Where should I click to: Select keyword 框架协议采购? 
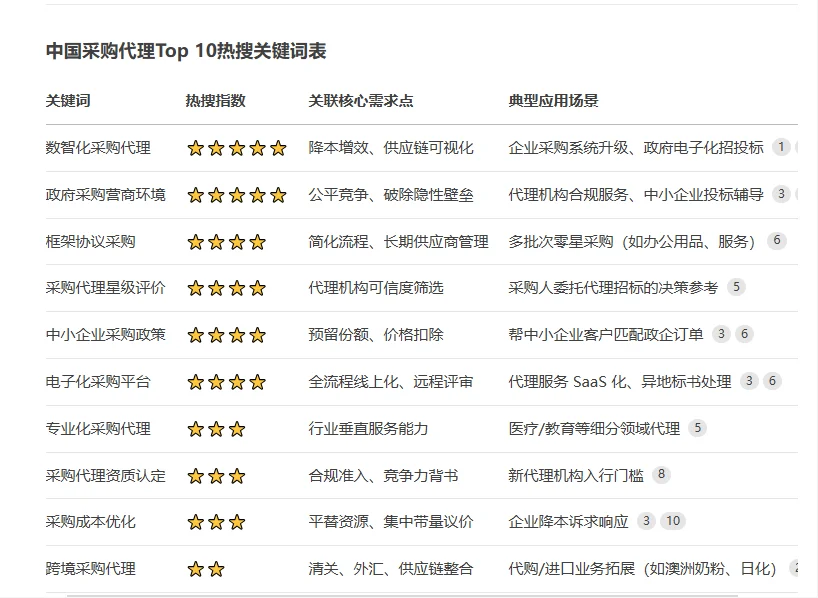(x=90, y=242)
